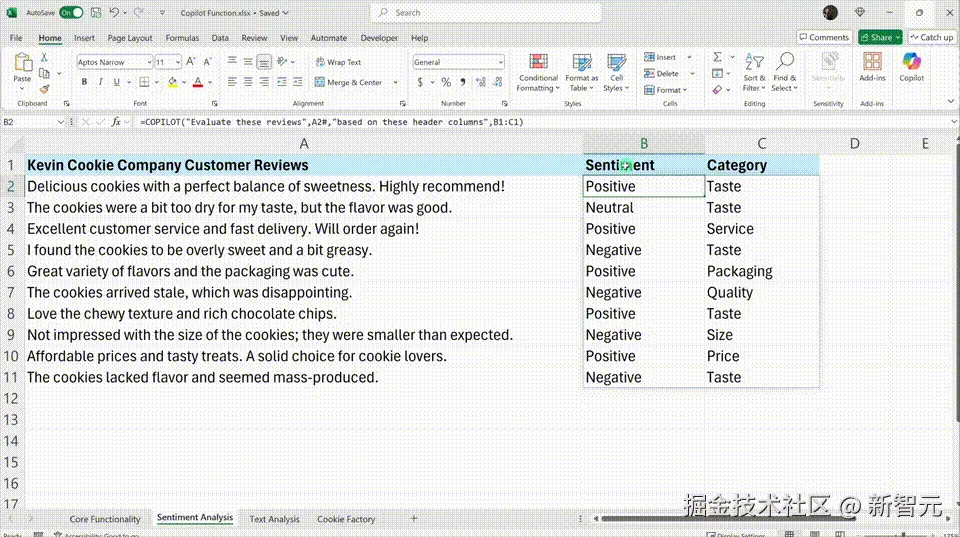Open Conditional Formatting menu
Viewport: 960px width, 537px height.
point(538,73)
